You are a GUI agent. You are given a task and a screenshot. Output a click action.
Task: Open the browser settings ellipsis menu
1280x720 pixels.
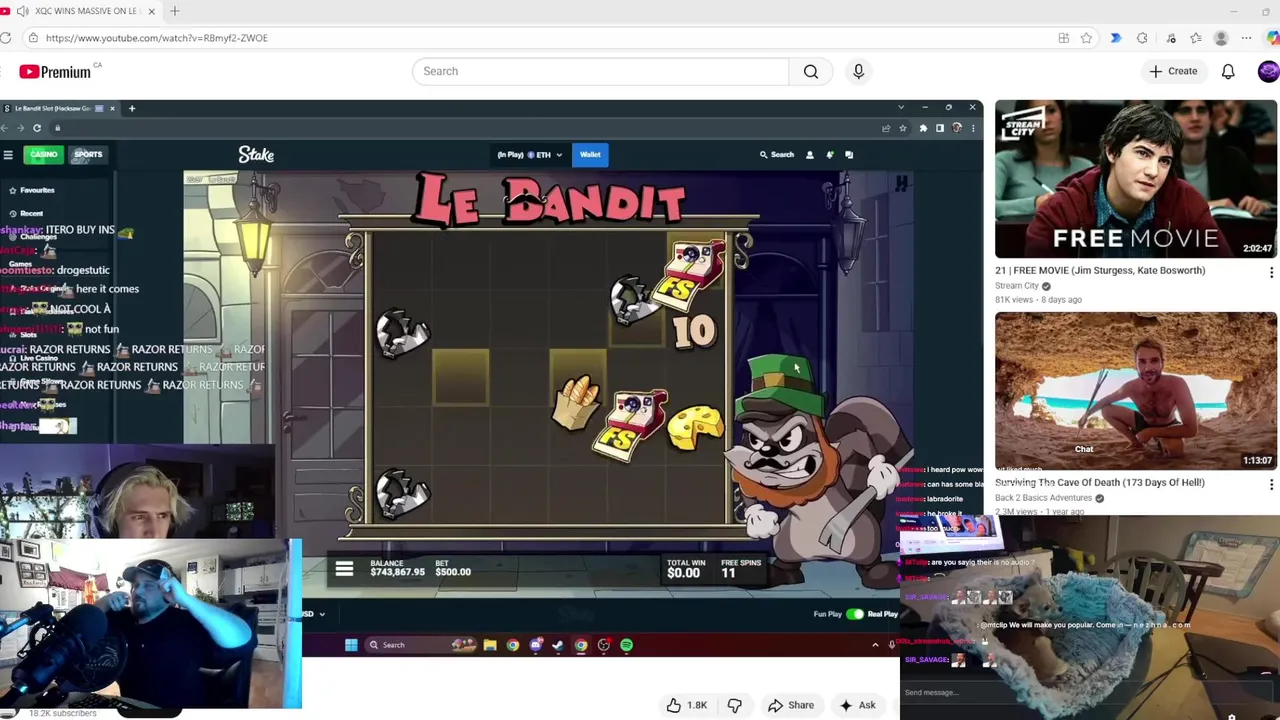pos(1246,38)
